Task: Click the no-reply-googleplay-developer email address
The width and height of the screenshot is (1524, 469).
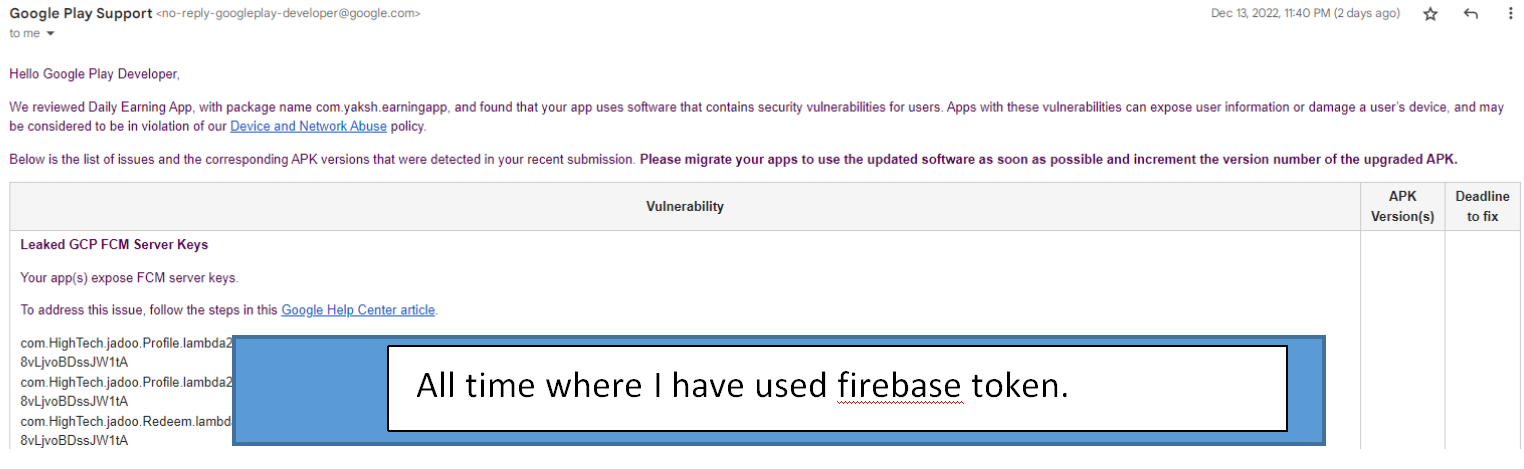Action: click(x=288, y=14)
